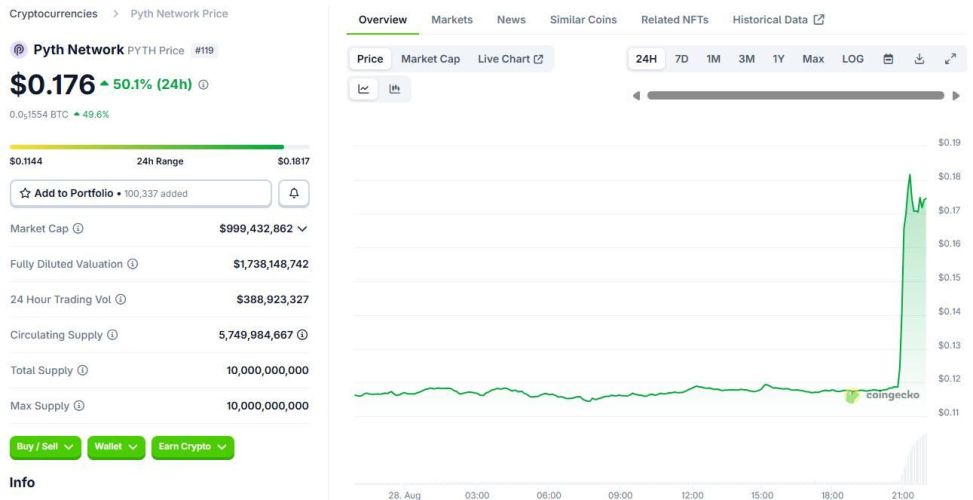Select the candlestick chart view icon

394,89
